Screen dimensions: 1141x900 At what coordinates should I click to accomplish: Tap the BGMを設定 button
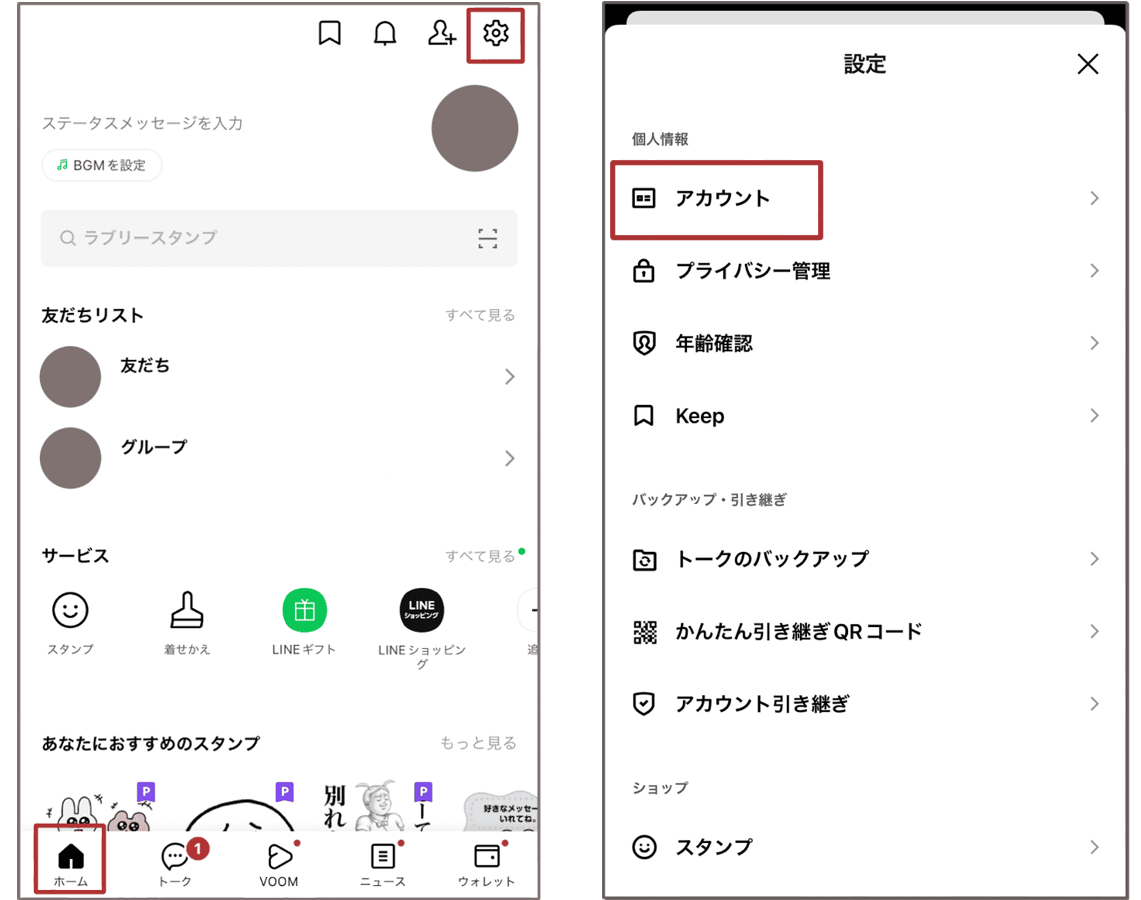click(x=101, y=165)
